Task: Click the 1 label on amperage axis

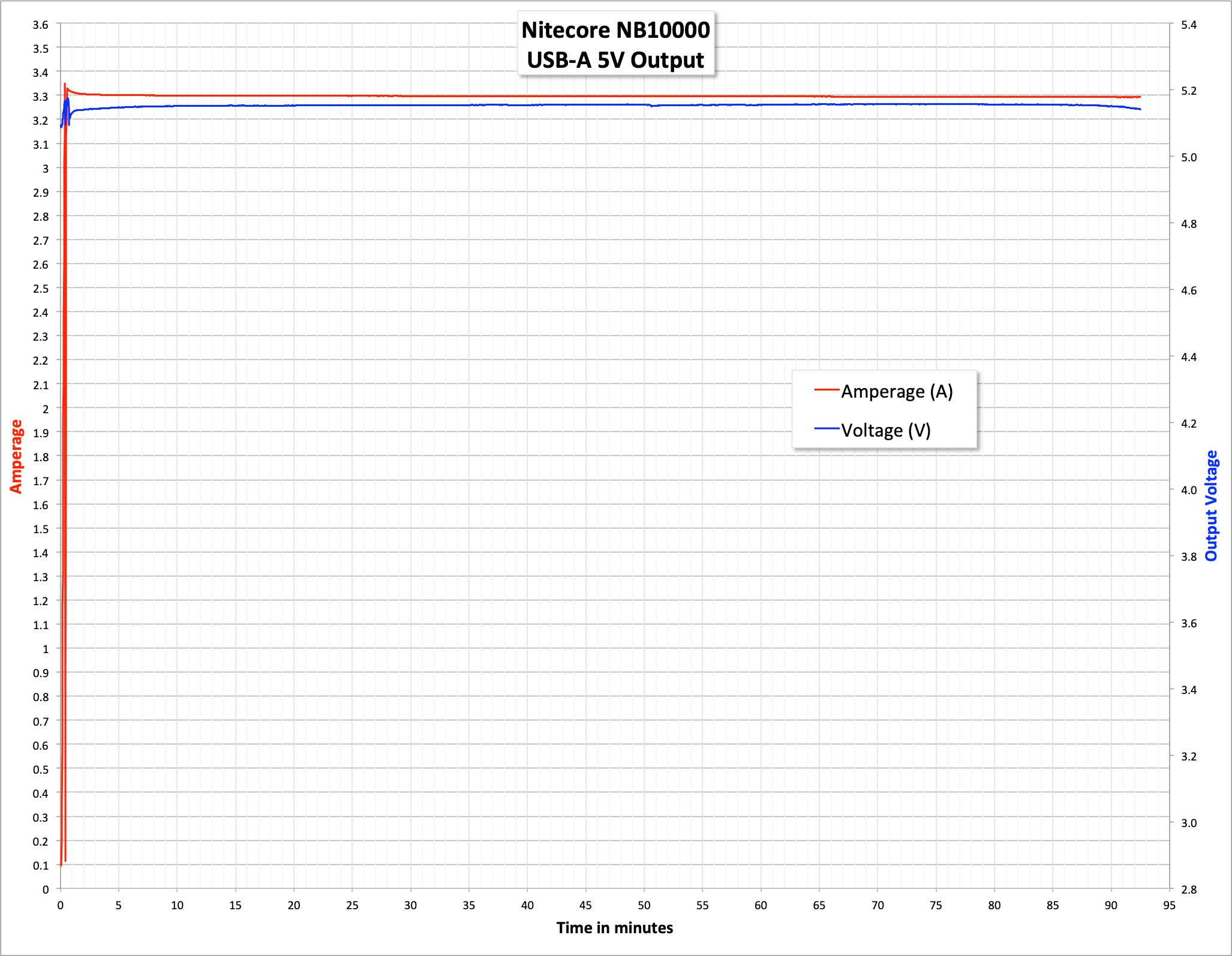Action: coord(46,649)
